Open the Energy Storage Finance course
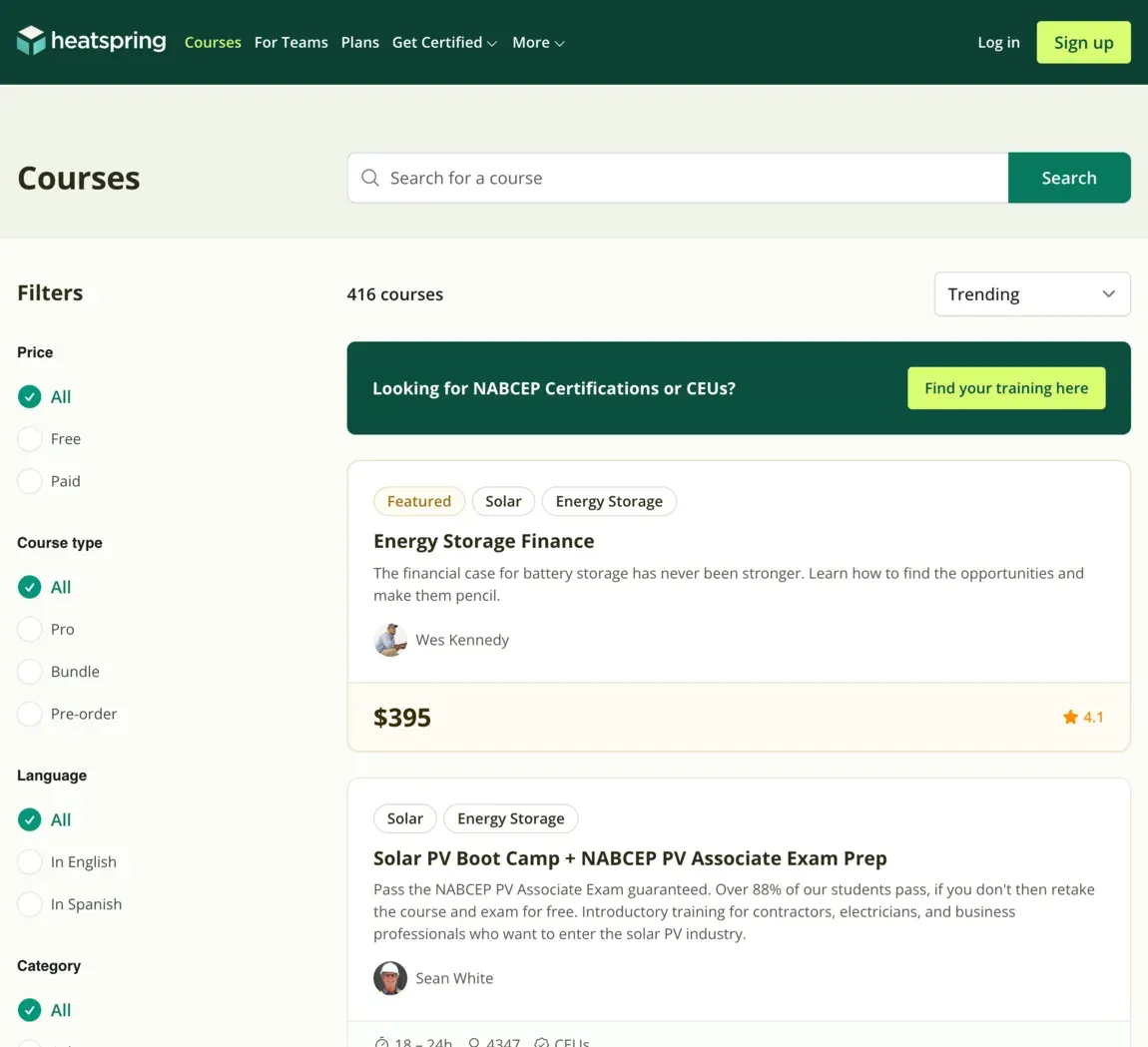Image resolution: width=1148 pixels, height=1047 pixels. (484, 541)
